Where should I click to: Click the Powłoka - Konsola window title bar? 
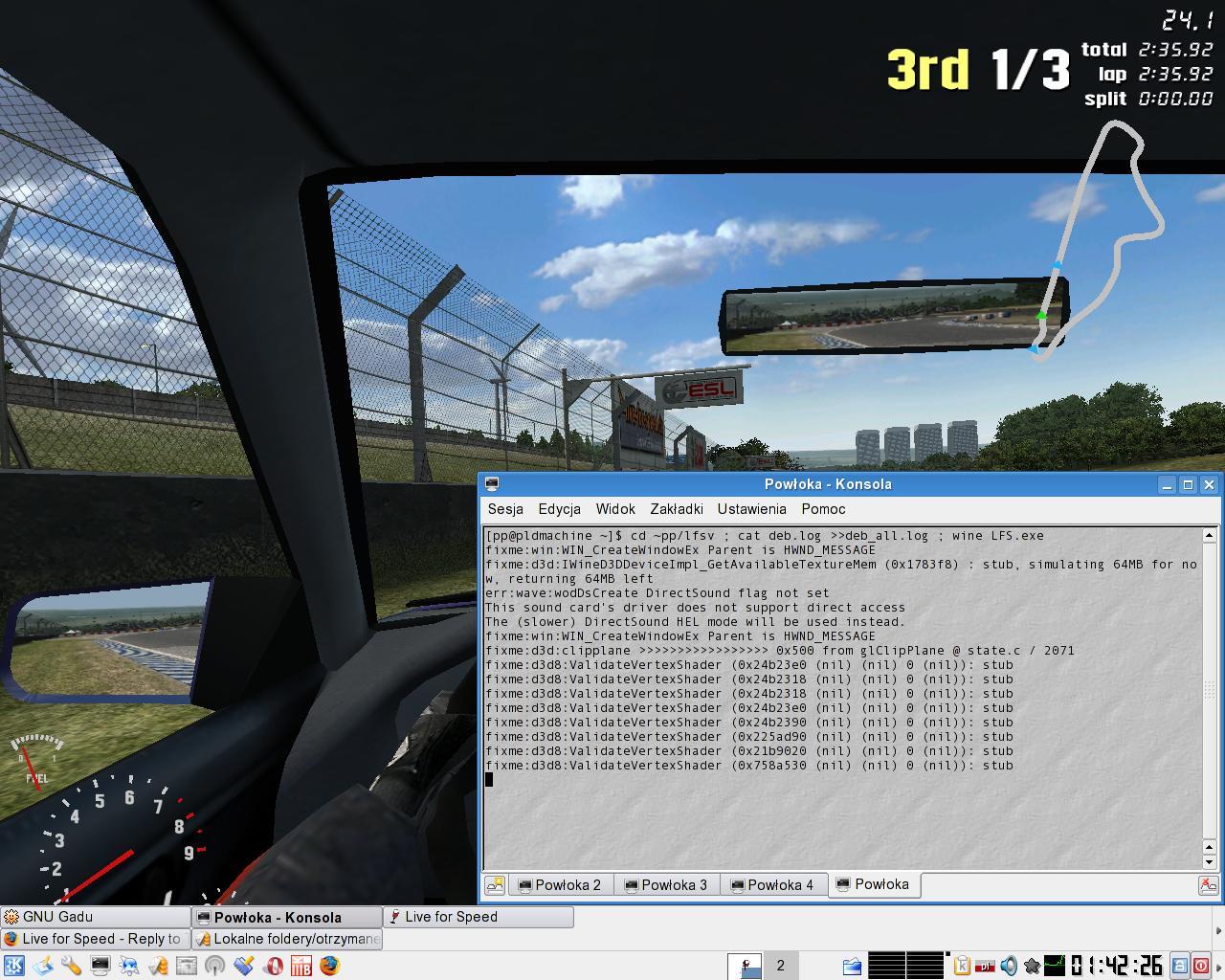pos(828,484)
